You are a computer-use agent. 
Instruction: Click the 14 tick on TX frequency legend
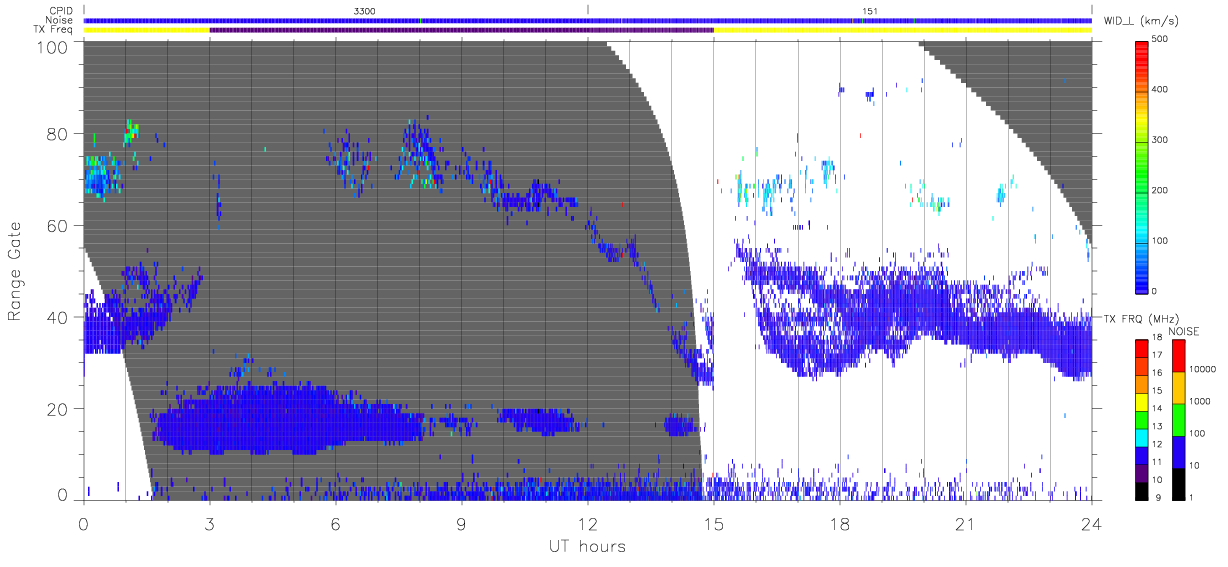[1157, 408]
